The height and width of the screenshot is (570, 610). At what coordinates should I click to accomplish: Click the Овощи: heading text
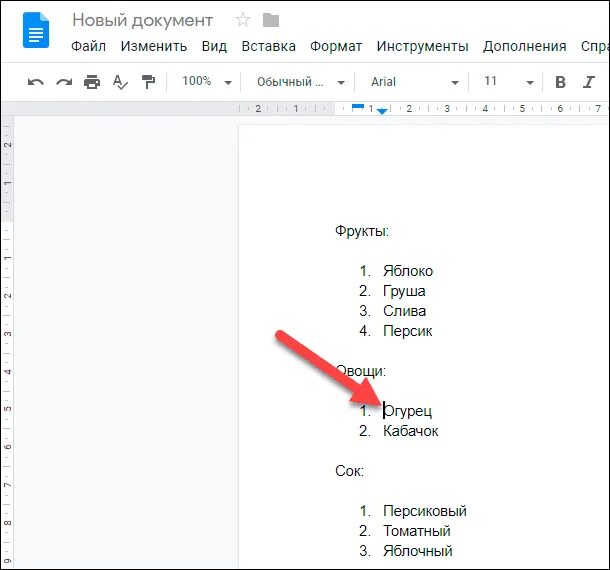(361, 371)
